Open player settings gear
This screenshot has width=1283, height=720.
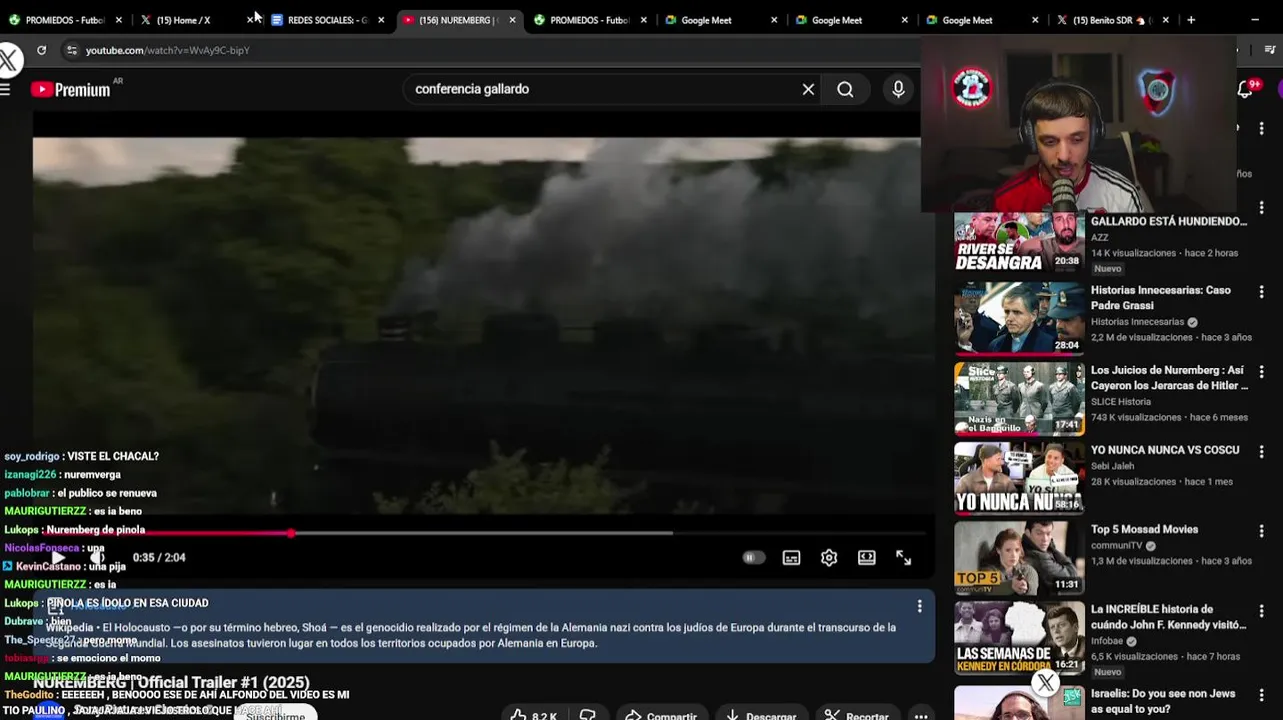tap(829, 558)
